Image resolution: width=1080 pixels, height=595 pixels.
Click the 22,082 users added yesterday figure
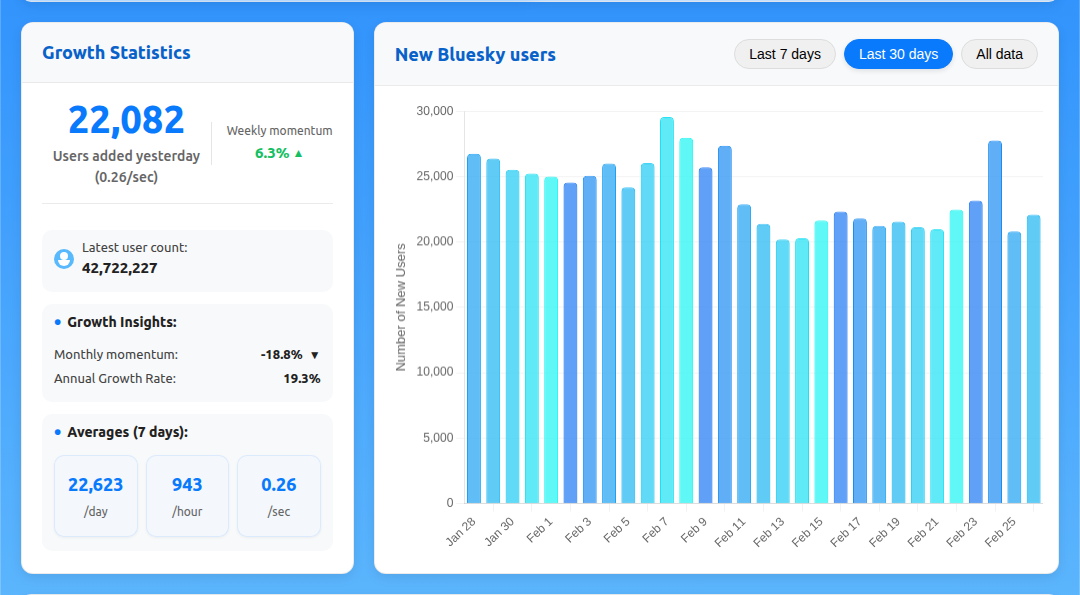tap(126, 120)
